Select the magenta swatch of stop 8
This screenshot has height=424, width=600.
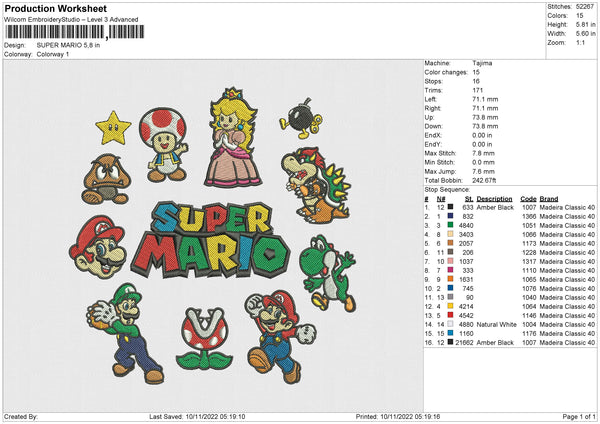point(450,270)
